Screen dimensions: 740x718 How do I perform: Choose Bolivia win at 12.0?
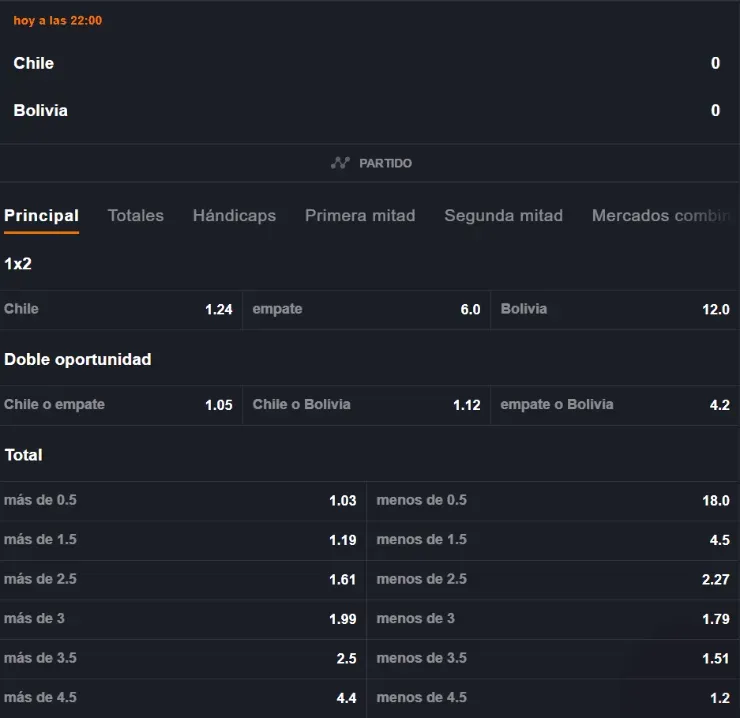(x=614, y=310)
